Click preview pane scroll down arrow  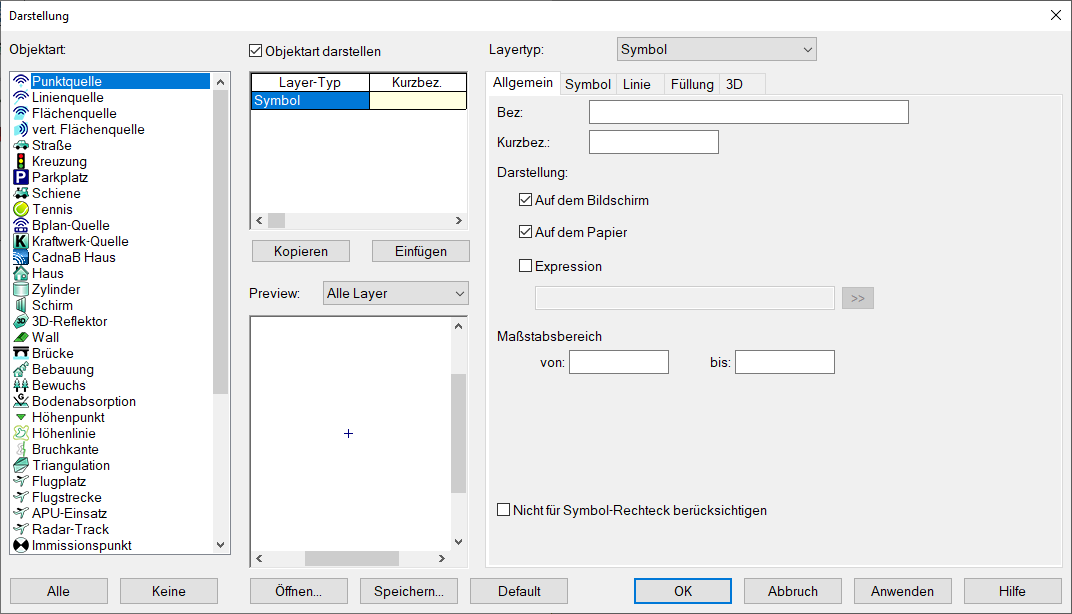pyautogui.click(x=459, y=542)
